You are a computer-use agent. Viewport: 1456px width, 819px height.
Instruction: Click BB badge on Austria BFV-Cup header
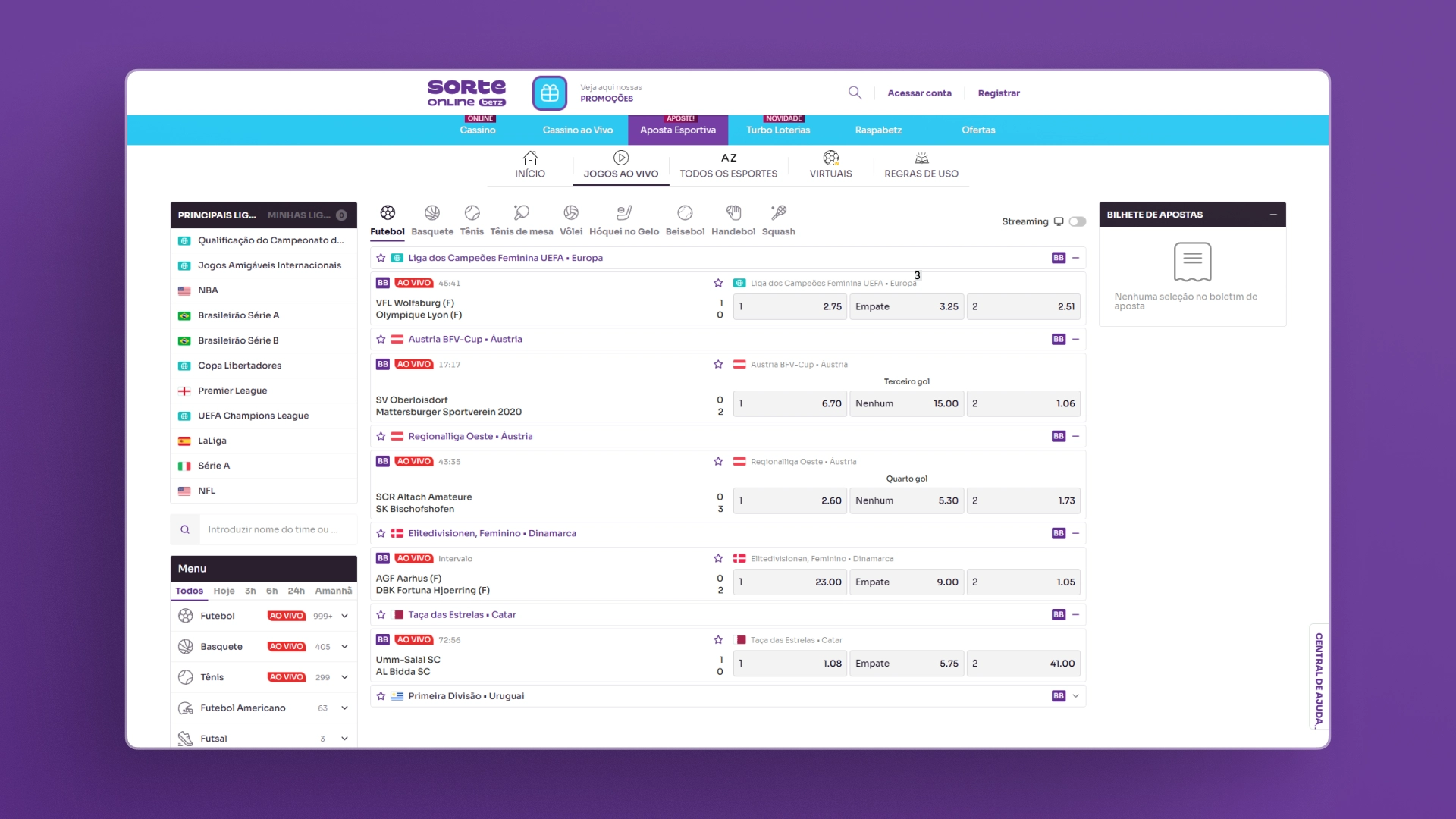[1059, 339]
